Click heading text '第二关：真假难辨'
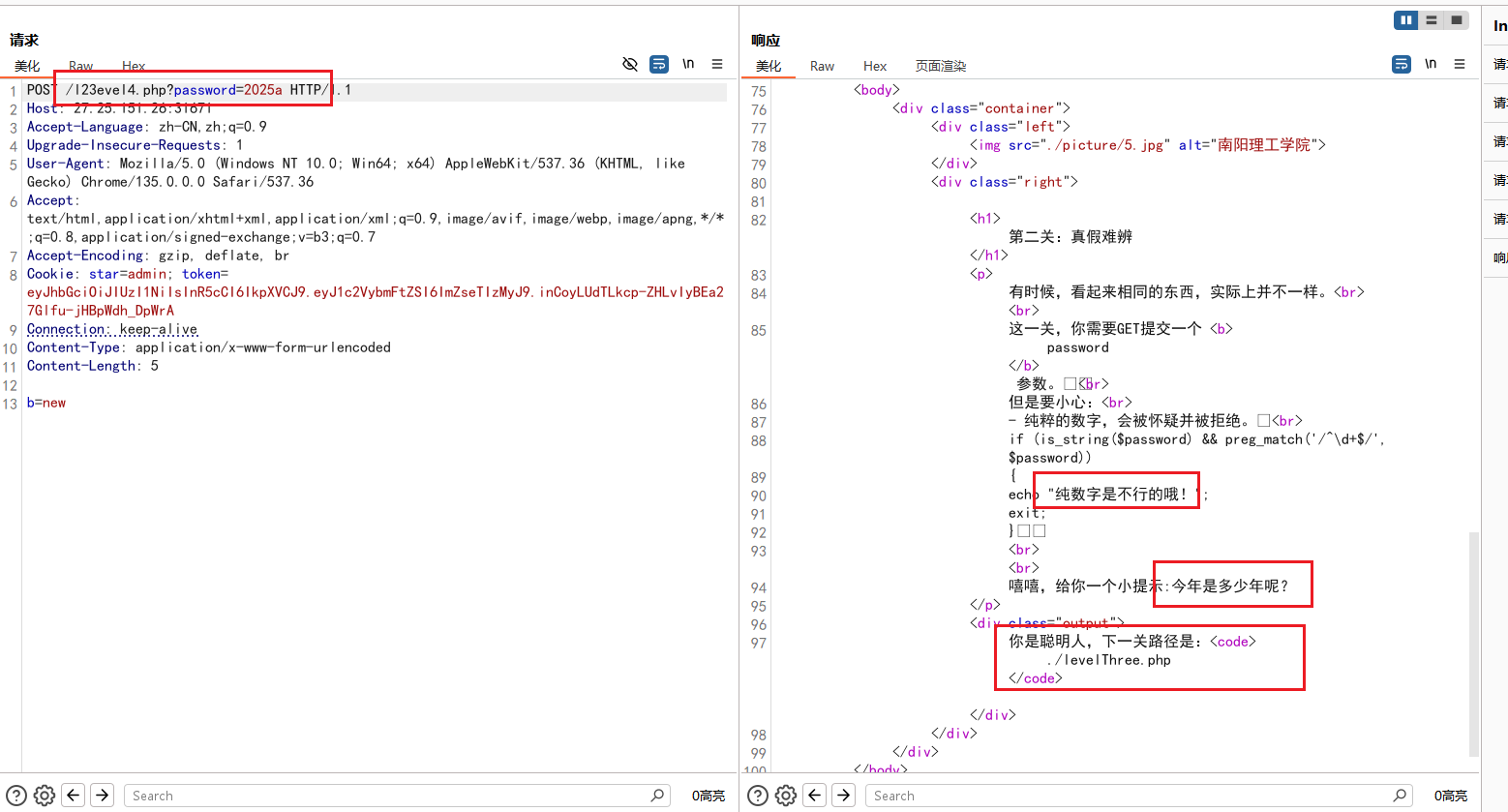This screenshot has height=812, width=1508. point(1071,237)
